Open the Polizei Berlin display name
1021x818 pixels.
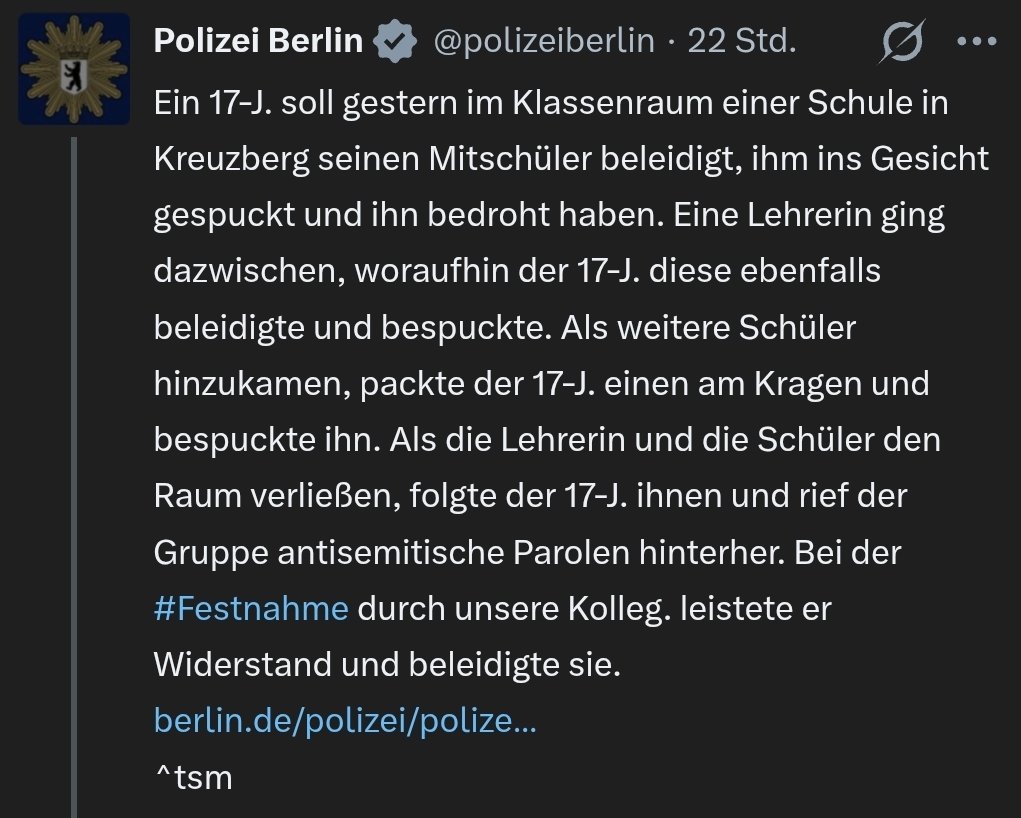coord(258,42)
